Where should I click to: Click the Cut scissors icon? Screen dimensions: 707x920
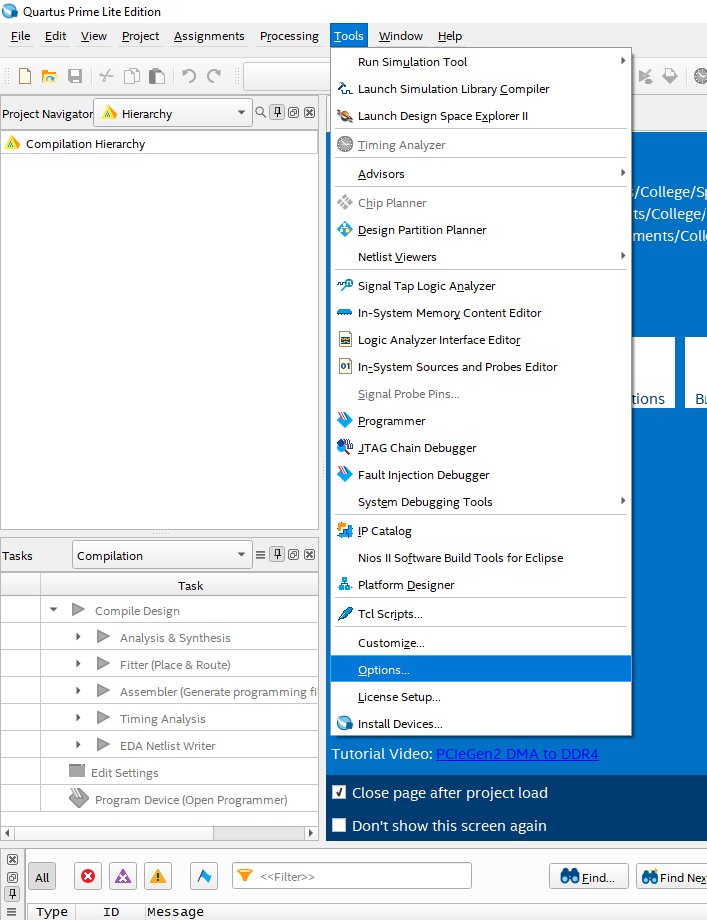coord(106,76)
